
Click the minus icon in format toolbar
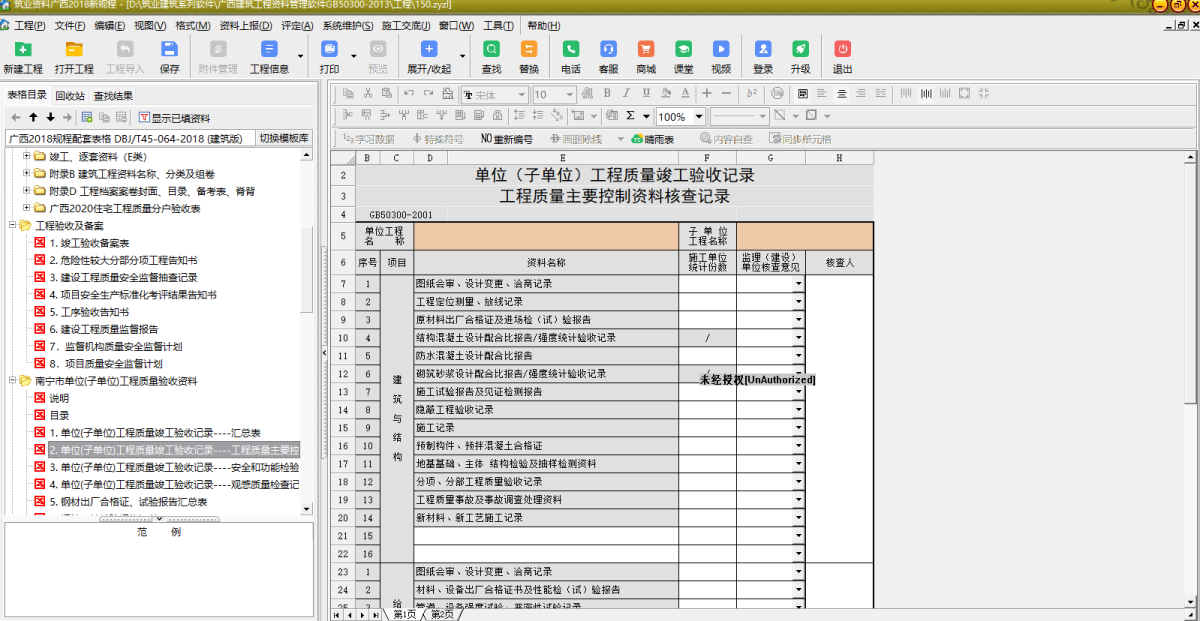pyautogui.click(x=726, y=93)
